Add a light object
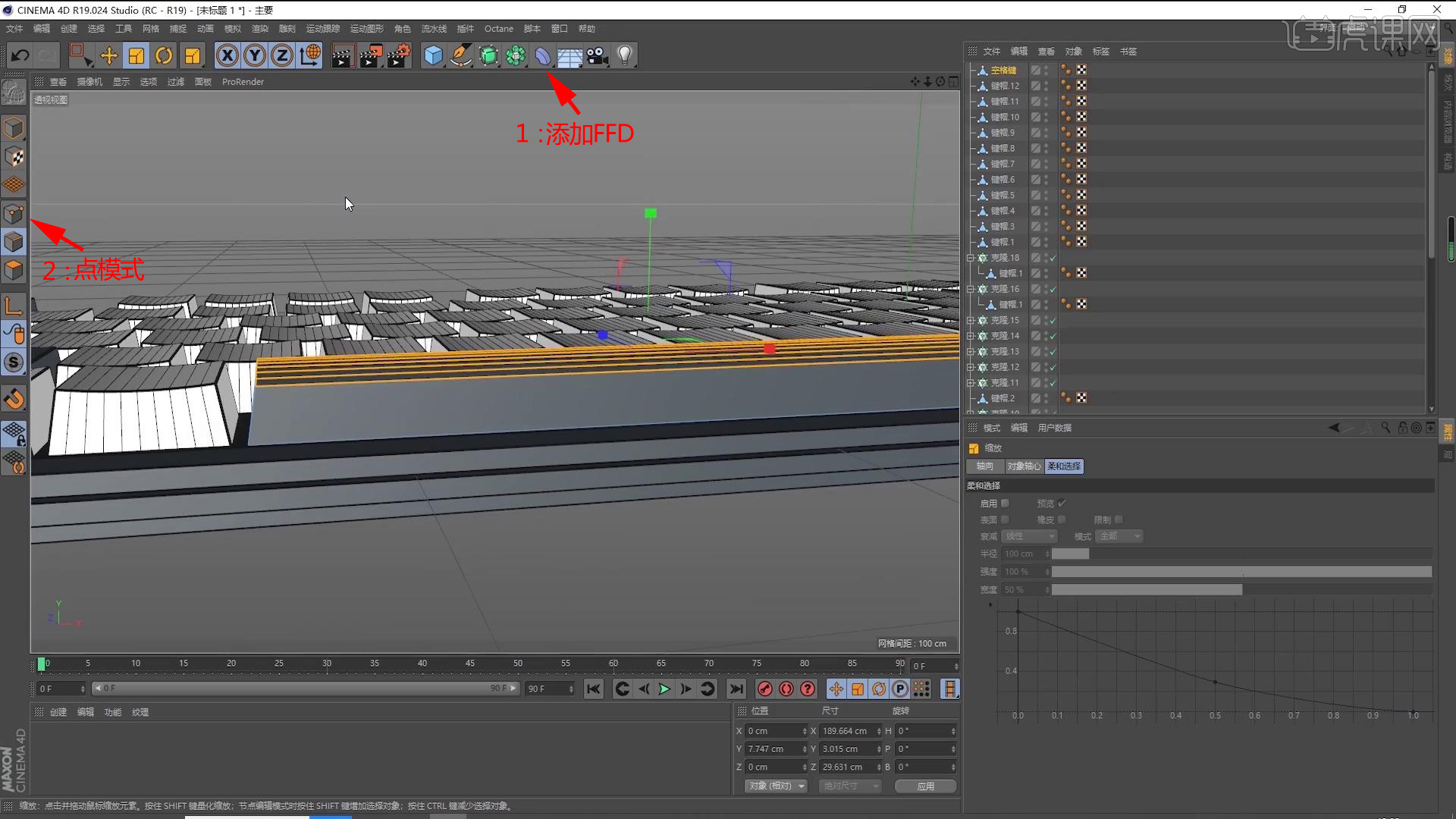Viewport: 1456px width, 819px height. click(x=625, y=55)
